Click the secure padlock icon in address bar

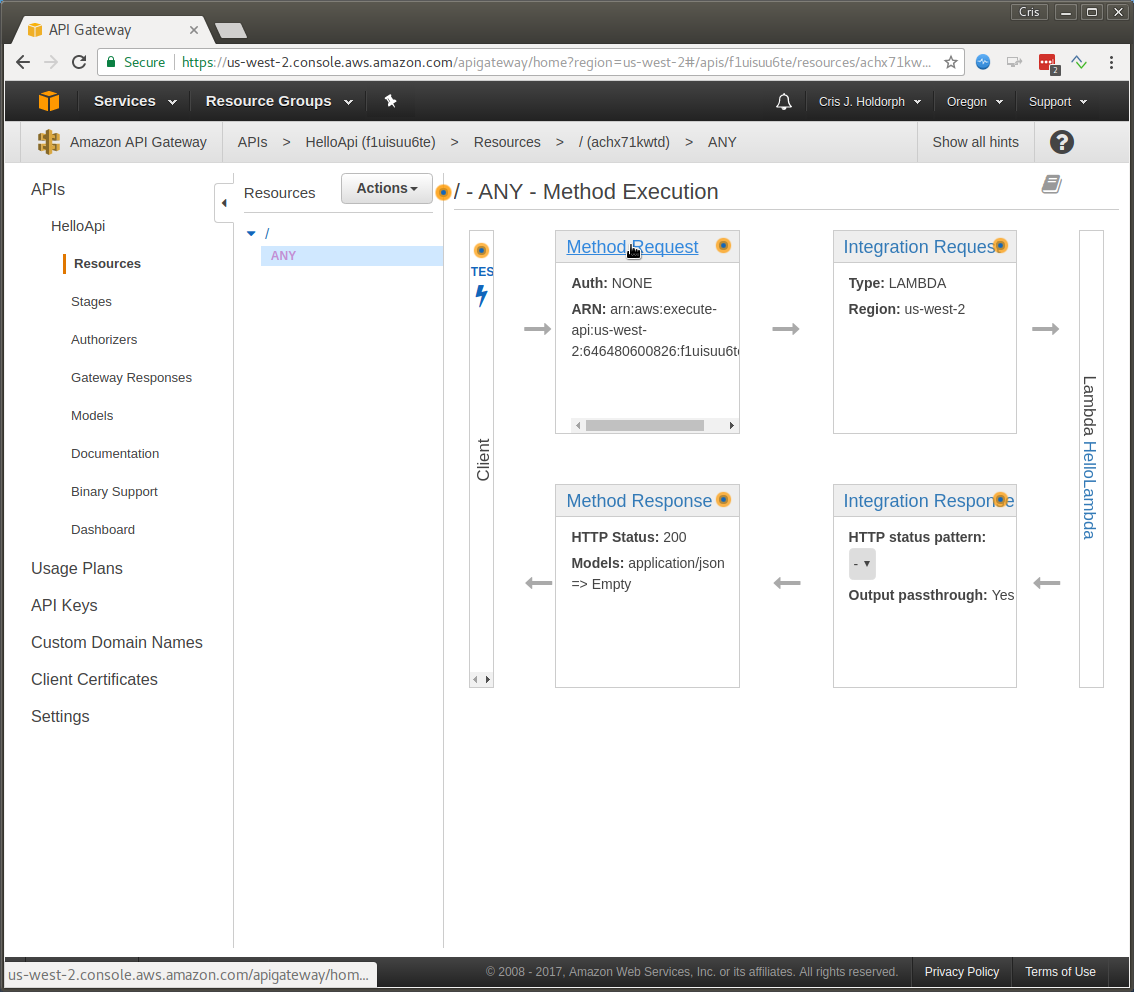click(111, 62)
